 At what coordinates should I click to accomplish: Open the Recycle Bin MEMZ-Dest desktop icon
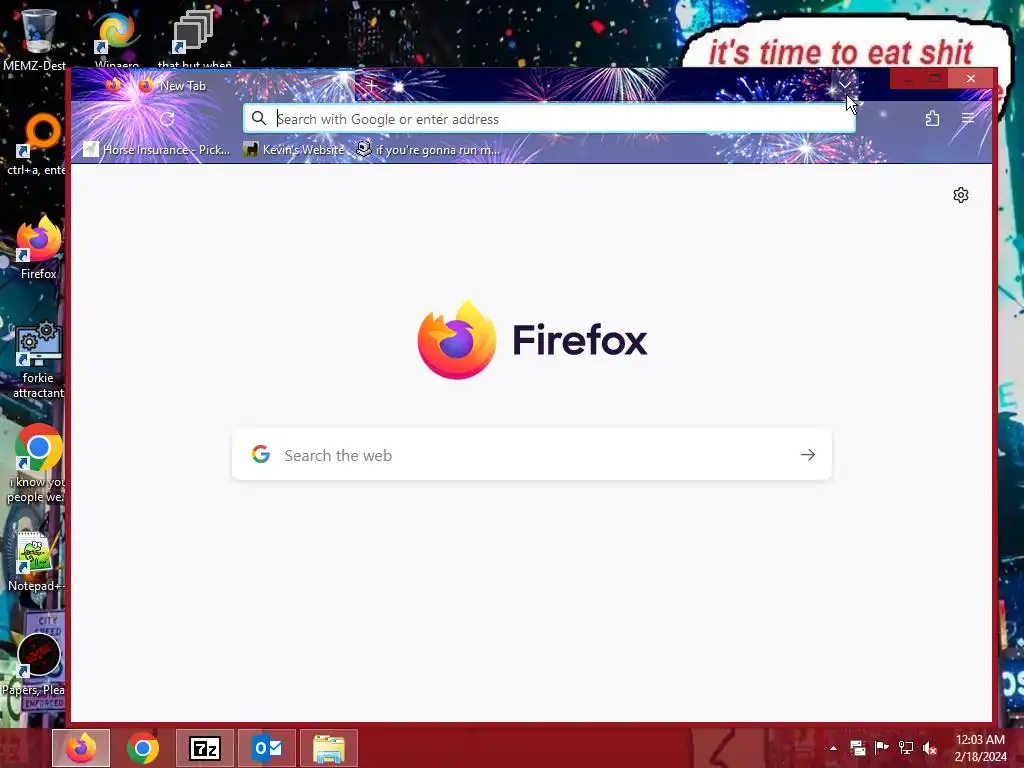point(37,39)
